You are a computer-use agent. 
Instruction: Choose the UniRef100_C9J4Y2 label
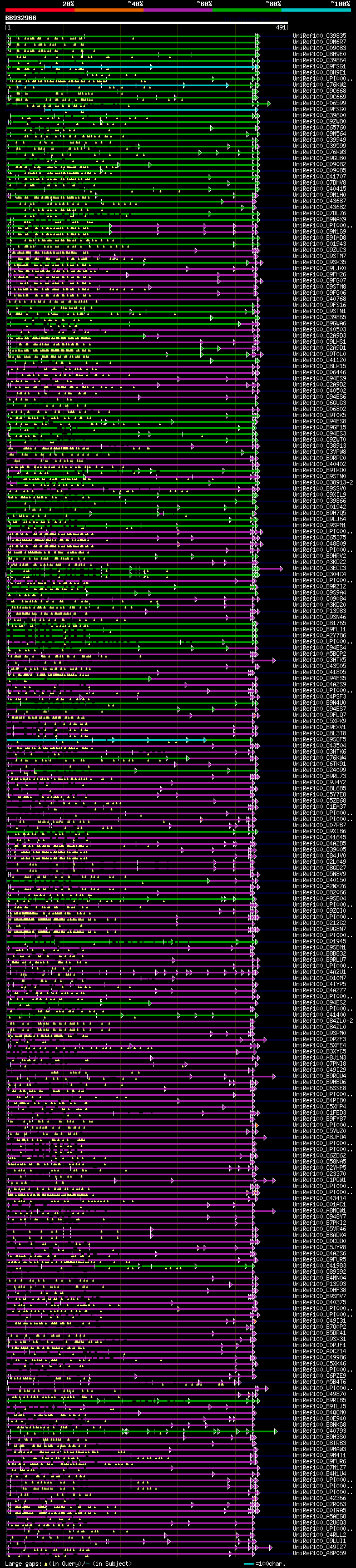pos(319,782)
